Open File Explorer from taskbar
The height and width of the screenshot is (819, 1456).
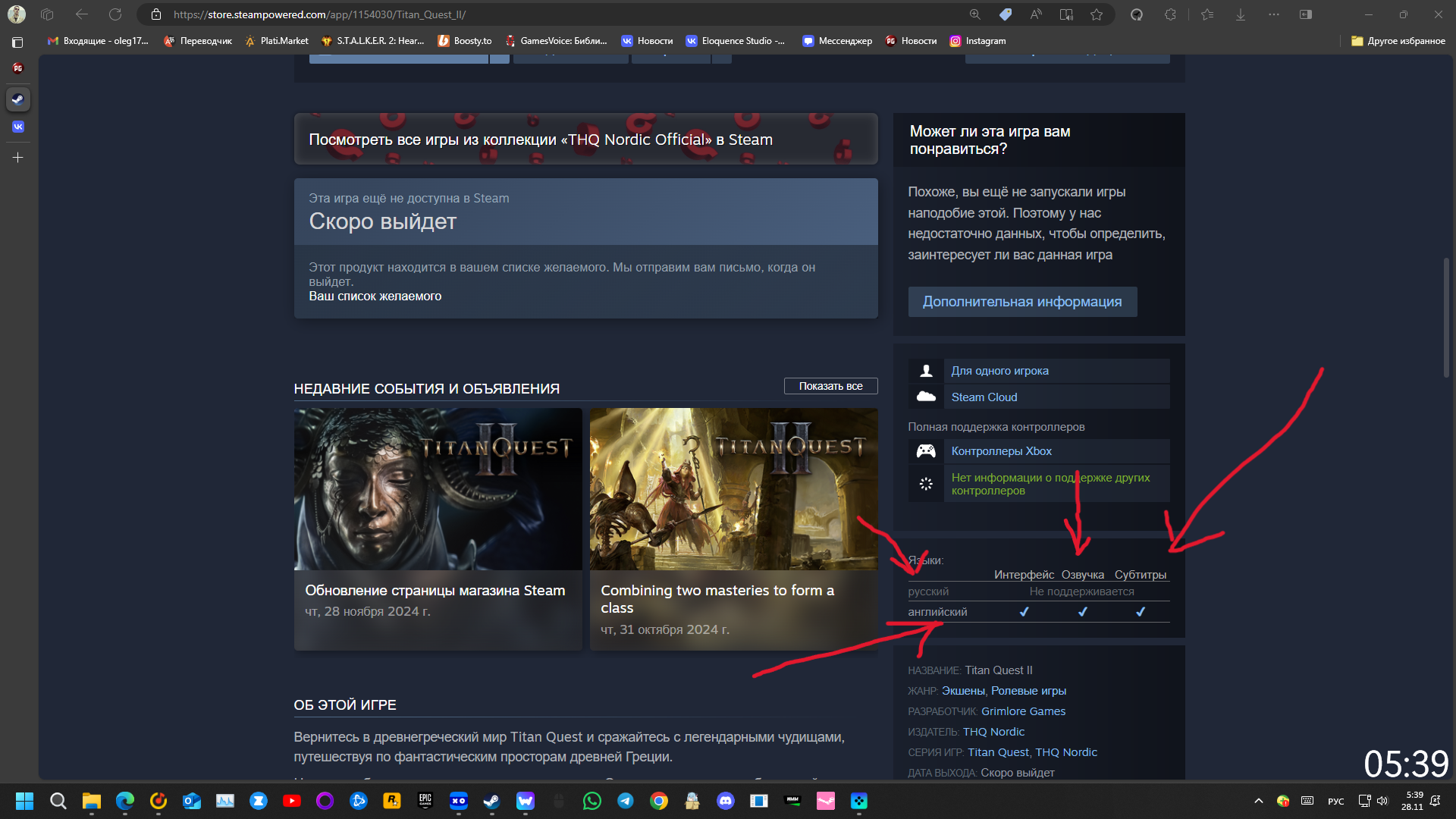pos(92,801)
